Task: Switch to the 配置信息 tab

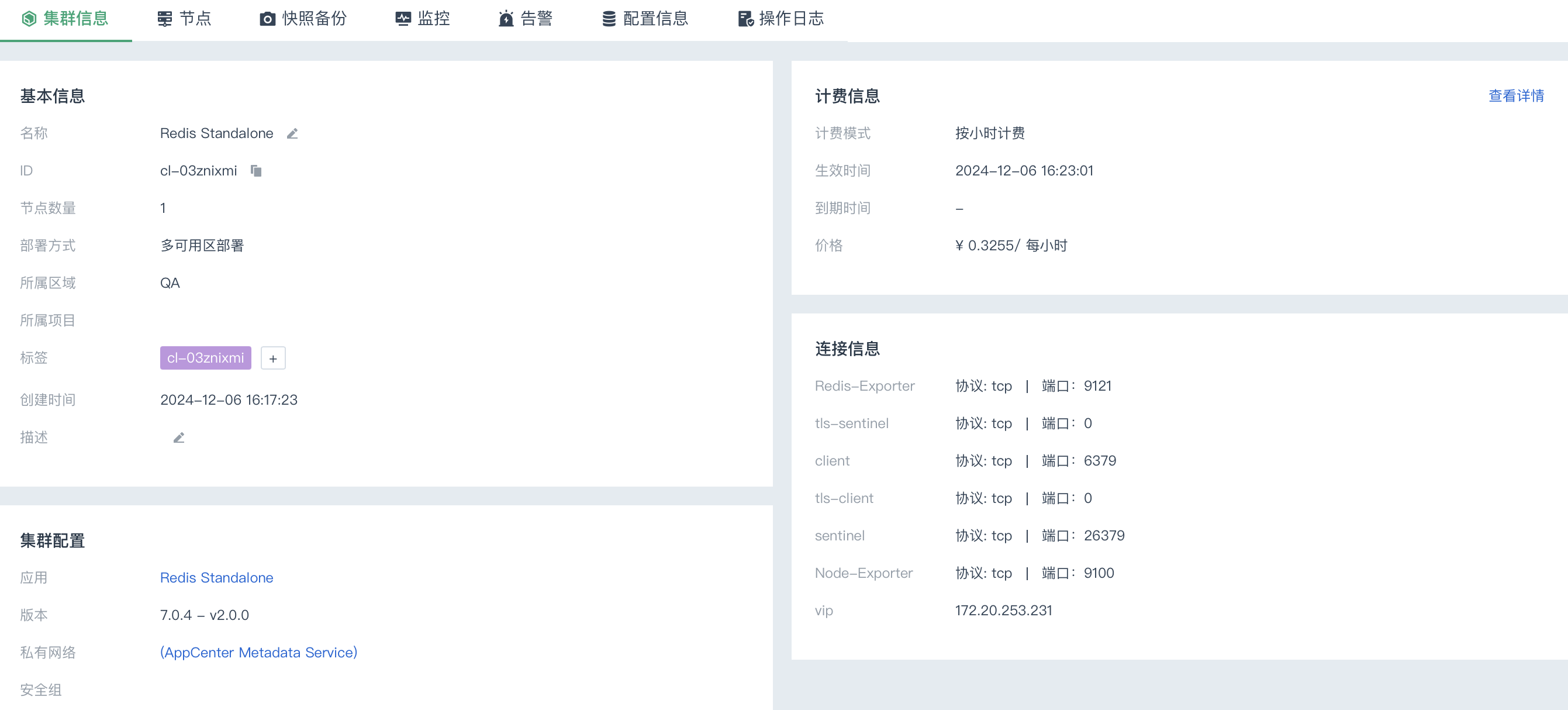Action: point(645,19)
